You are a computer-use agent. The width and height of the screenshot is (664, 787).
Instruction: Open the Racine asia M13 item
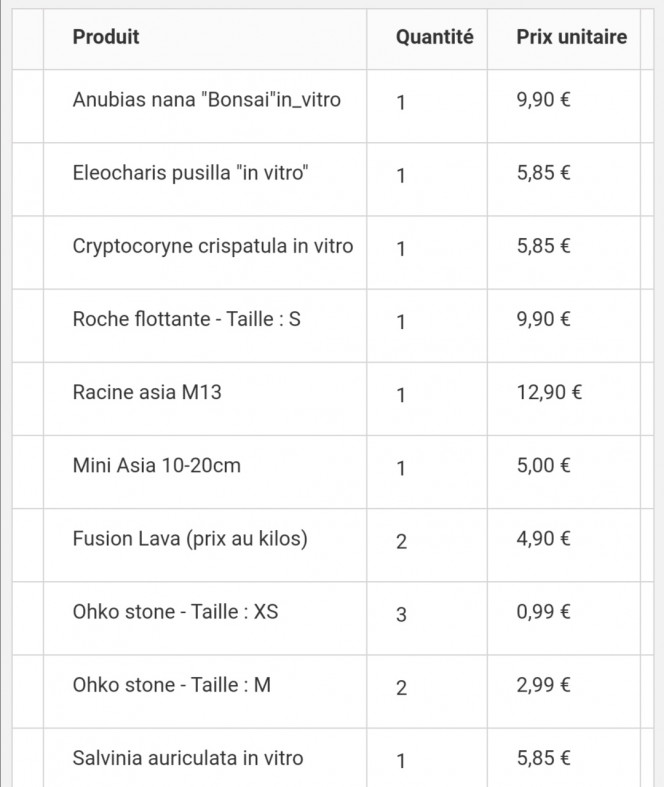pos(147,392)
